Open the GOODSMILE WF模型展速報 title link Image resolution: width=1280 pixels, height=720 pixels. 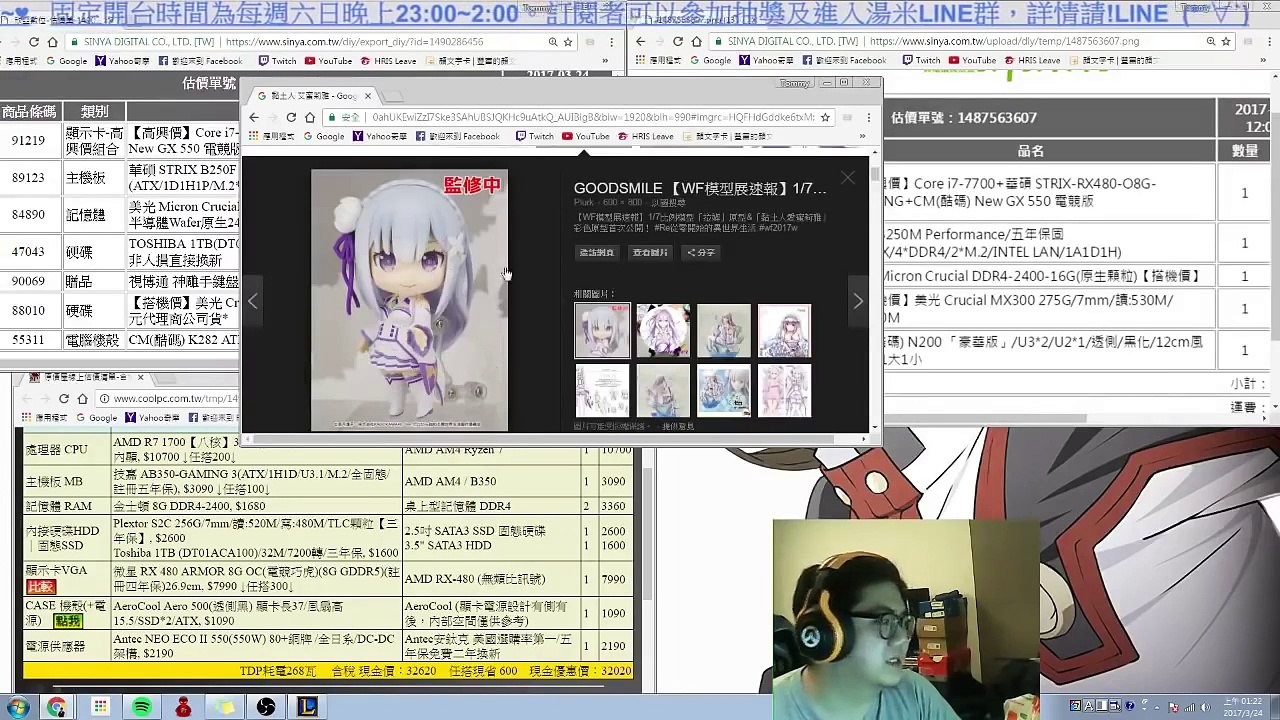pyautogui.click(x=700, y=188)
